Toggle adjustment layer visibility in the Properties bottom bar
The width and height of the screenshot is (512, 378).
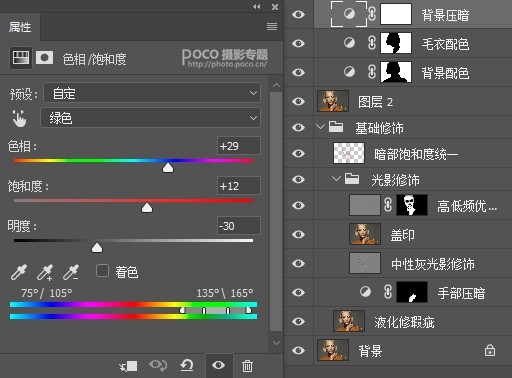click(218, 365)
